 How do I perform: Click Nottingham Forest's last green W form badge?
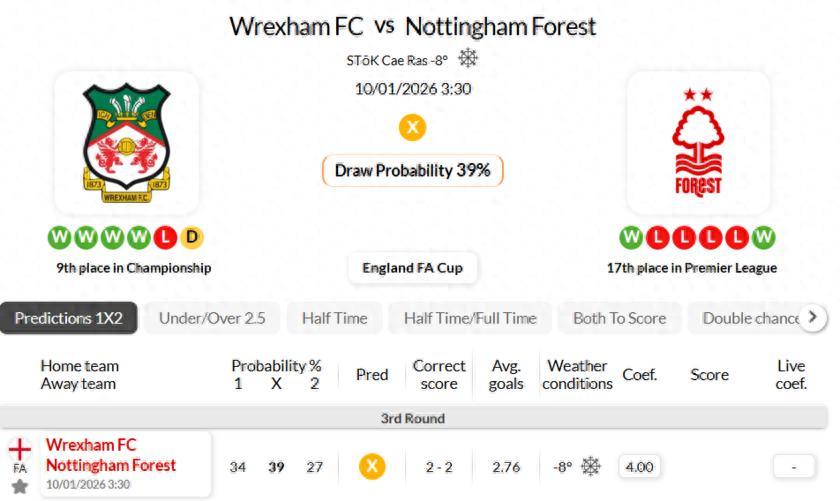point(764,238)
